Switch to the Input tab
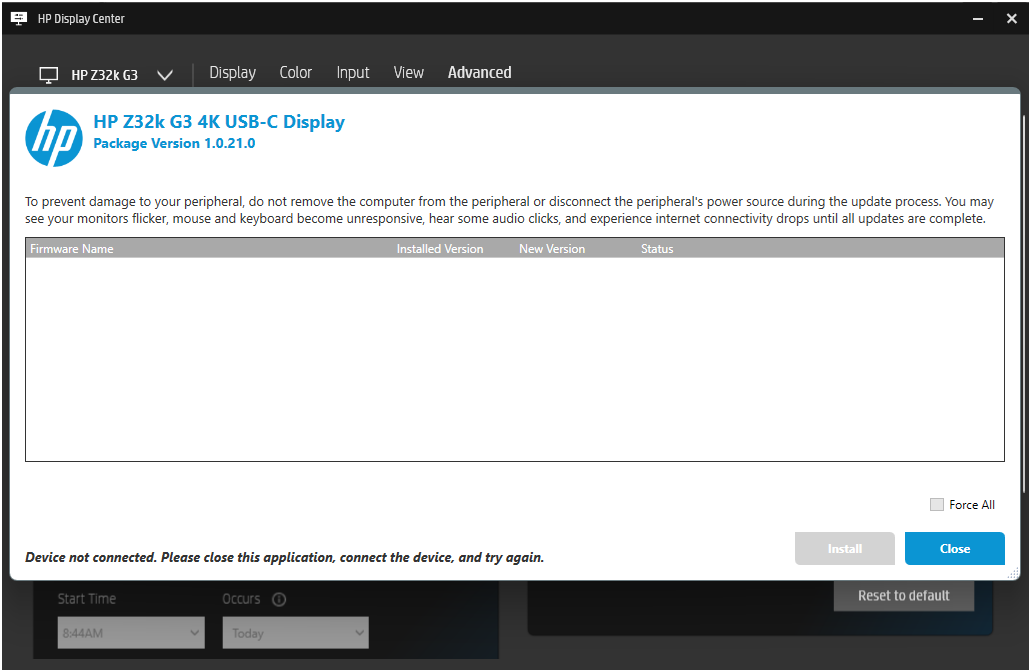The width and height of the screenshot is (1031, 672). pyautogui.click(x=352, y=72)
